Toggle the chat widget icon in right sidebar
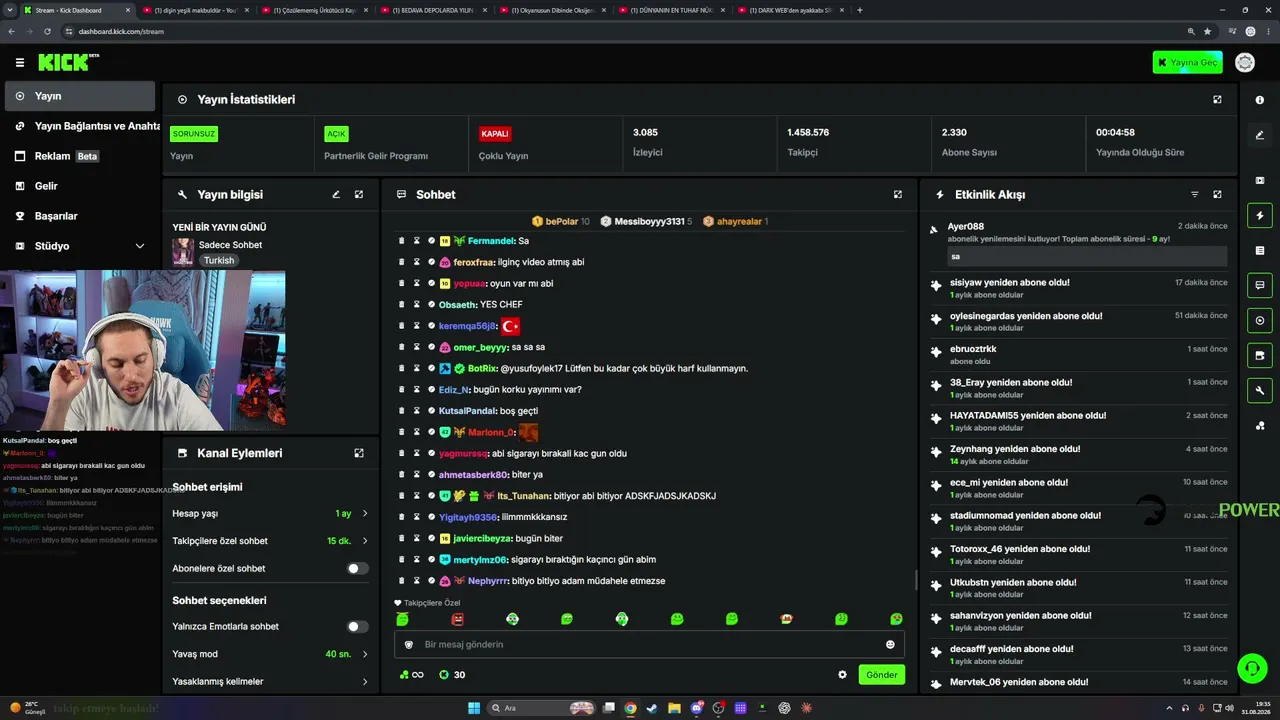 click(x=1260, y=285)
